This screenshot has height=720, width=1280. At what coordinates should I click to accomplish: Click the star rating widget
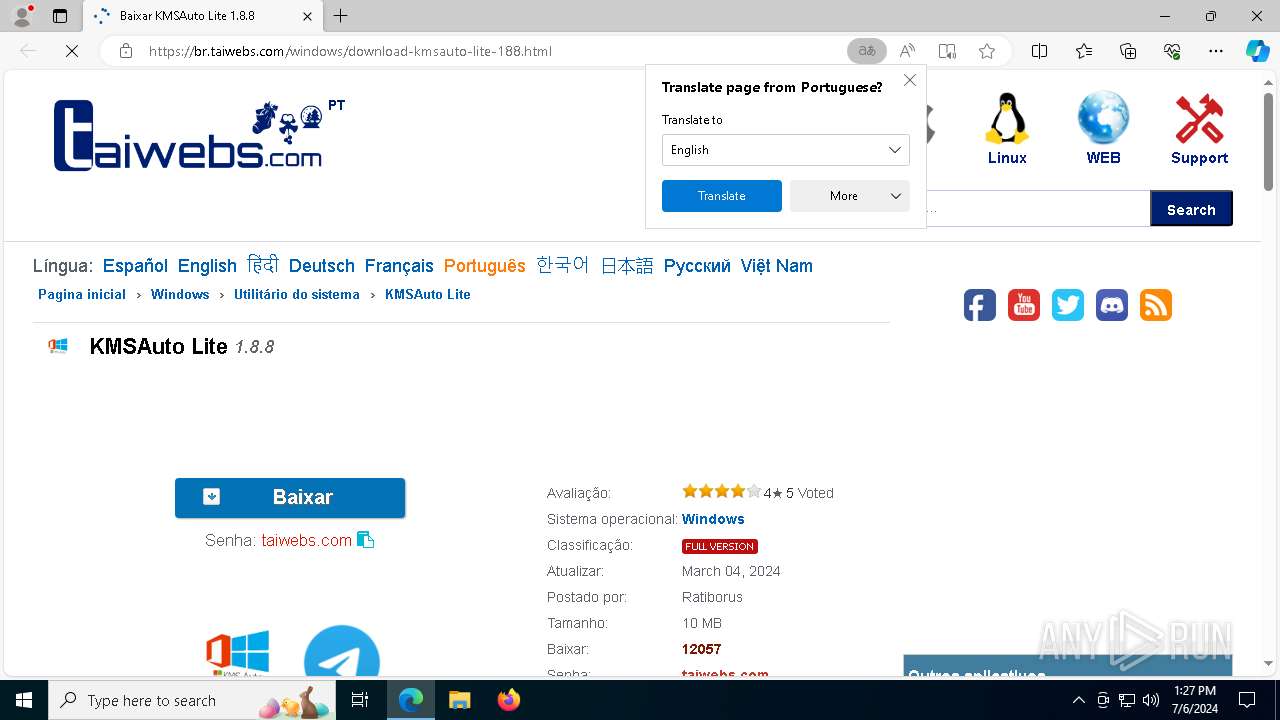coord(721,491)
